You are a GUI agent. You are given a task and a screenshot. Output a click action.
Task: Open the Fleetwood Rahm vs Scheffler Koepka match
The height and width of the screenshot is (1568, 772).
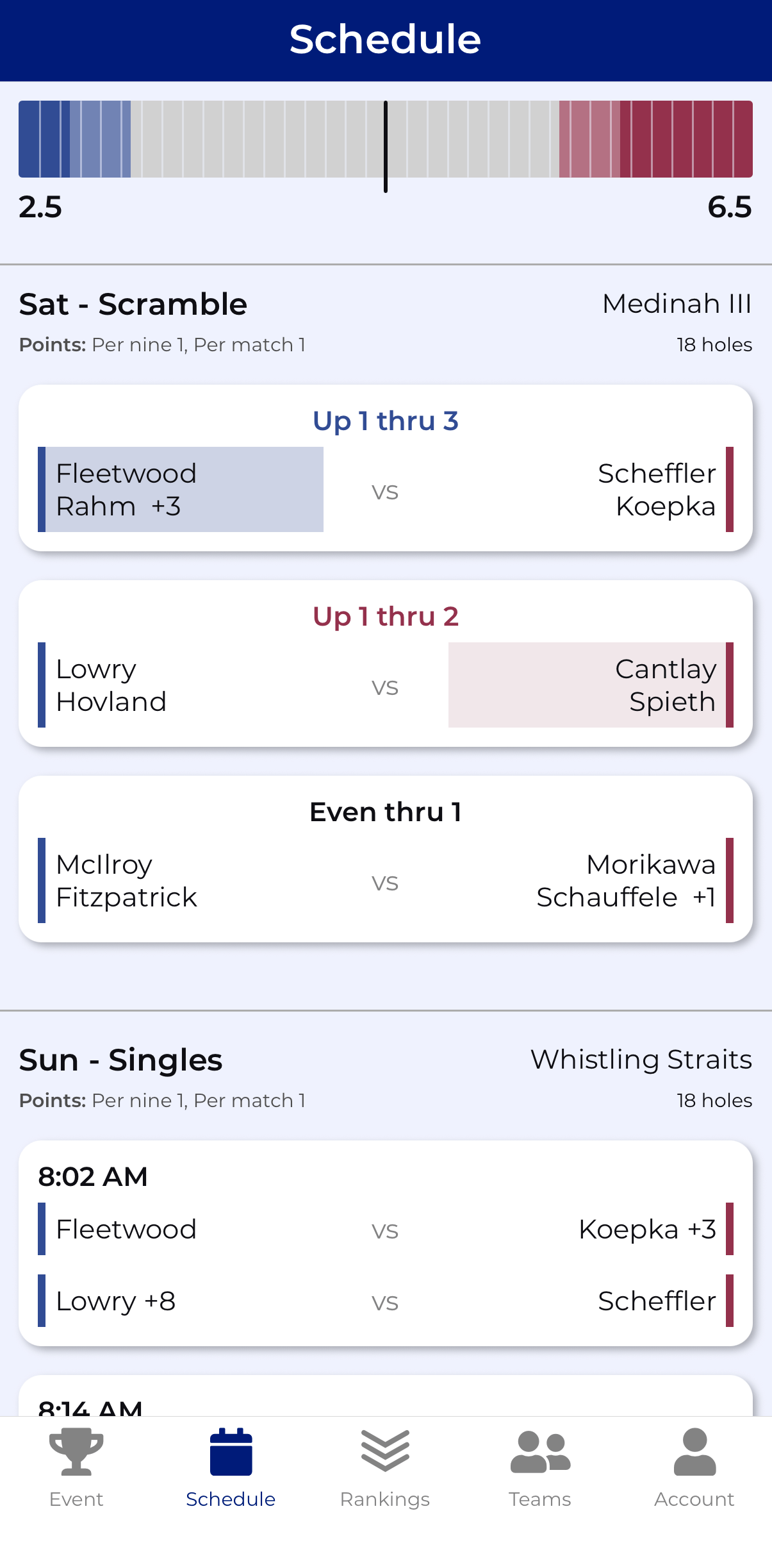click(x=386, y=469)
